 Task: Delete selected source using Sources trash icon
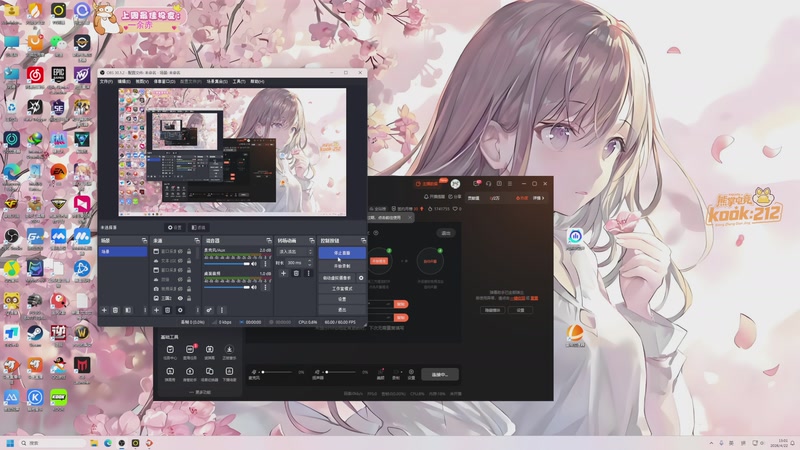point(167,310)
